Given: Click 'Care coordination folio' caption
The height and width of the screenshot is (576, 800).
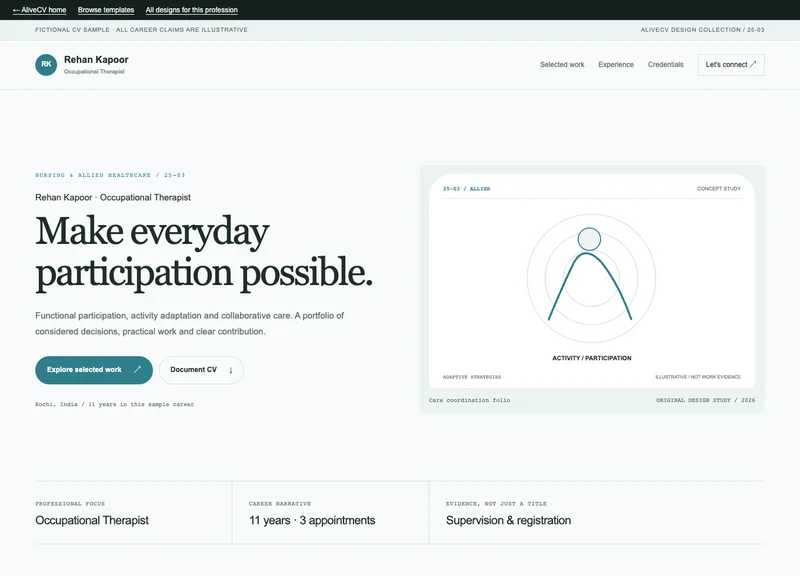Looking at the screenshot, I should tap(469, 400).
